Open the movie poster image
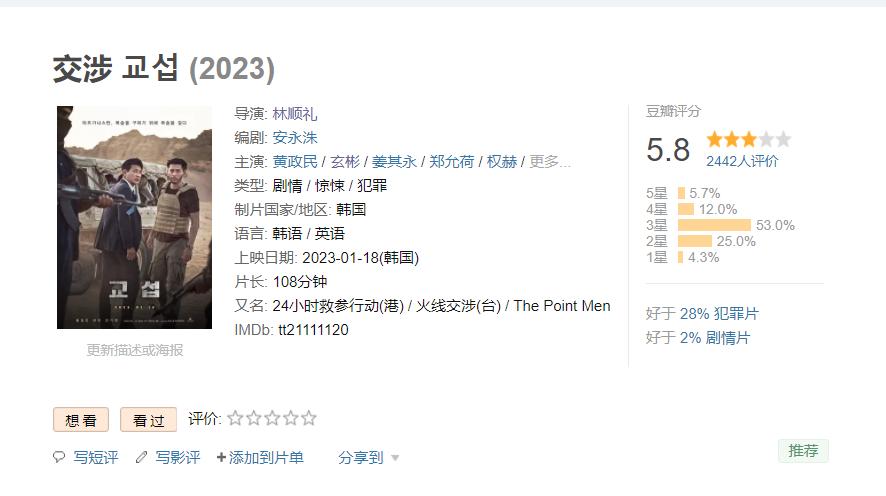Image resolution: width=886 pixels, height=496 pixels. pyautogui.click(x=134, y=217)
